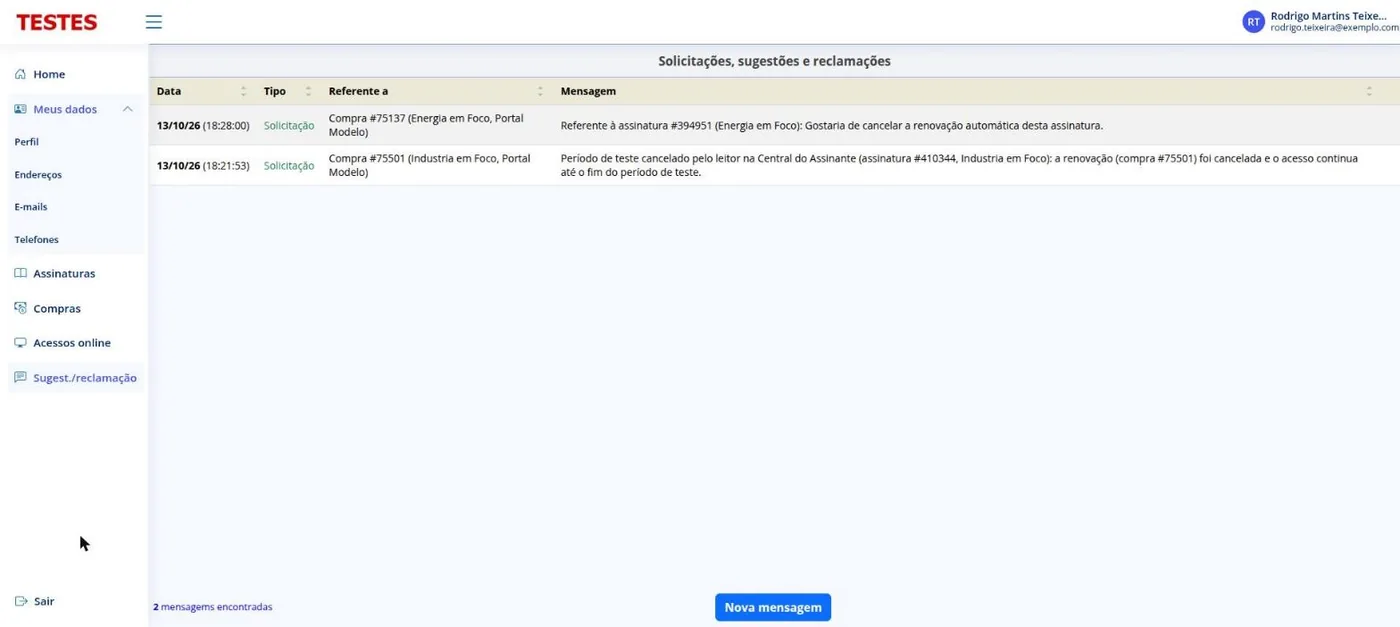Click message about assinatura #394951
Screen dimensions: 1400x627
(832, 126)
